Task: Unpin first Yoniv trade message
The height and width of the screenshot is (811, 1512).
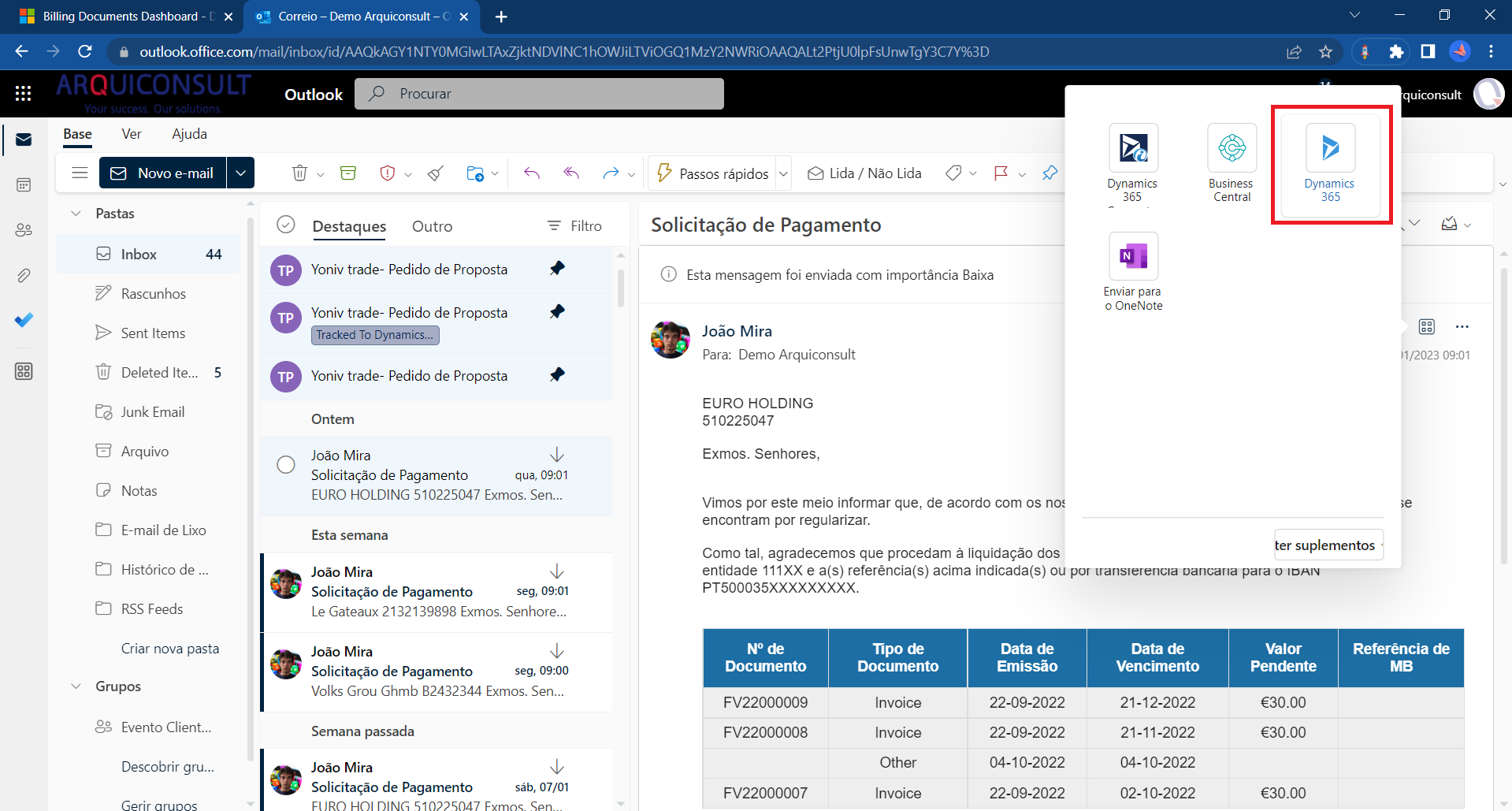Action: tap(557, 269)
